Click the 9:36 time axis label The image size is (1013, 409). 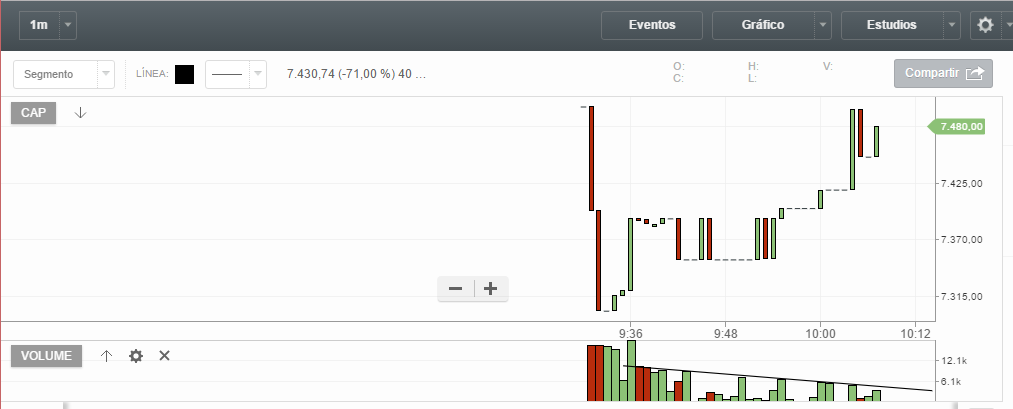click(x=631, y=334)
